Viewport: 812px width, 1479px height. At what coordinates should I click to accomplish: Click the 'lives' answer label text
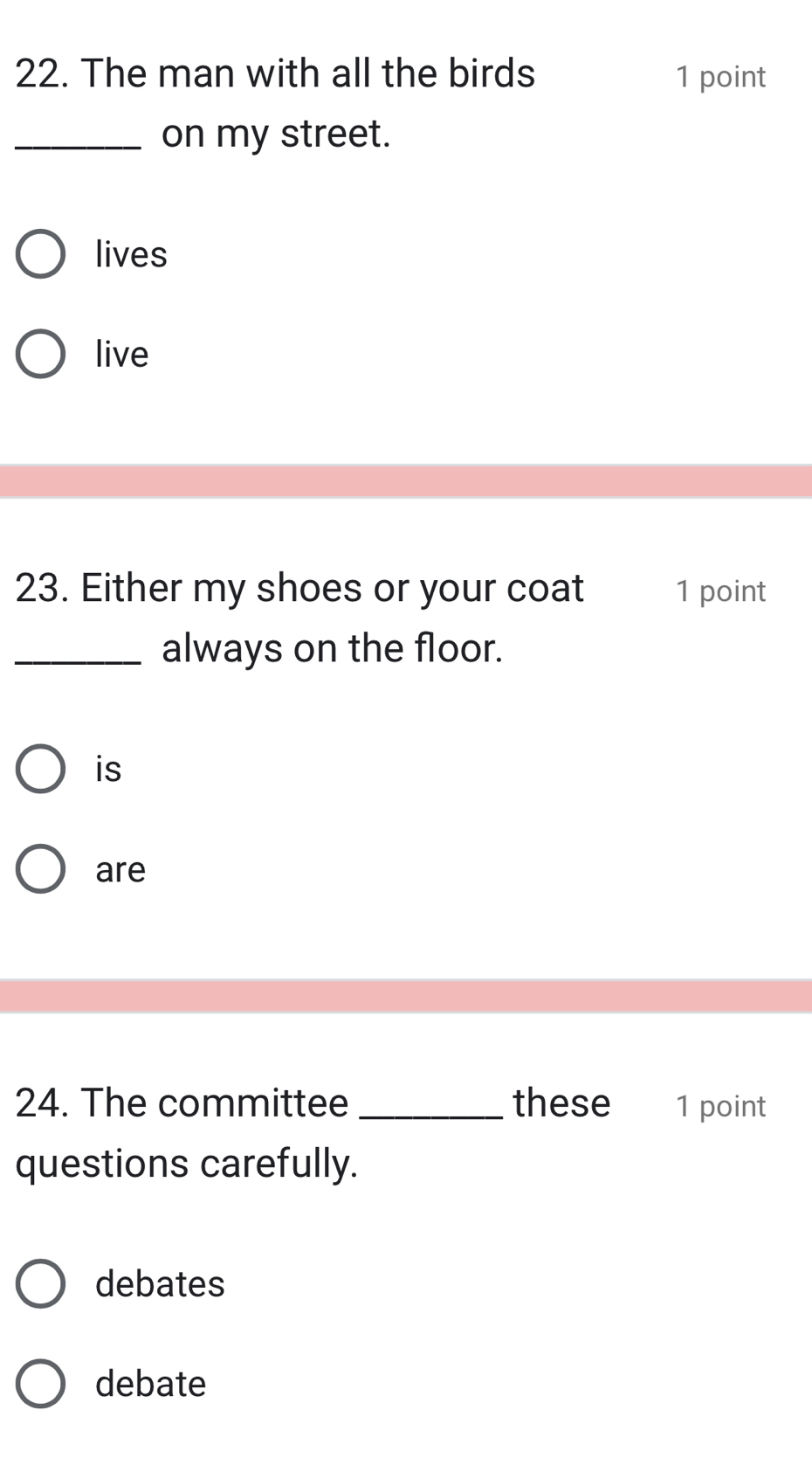(x=131, y=254)
